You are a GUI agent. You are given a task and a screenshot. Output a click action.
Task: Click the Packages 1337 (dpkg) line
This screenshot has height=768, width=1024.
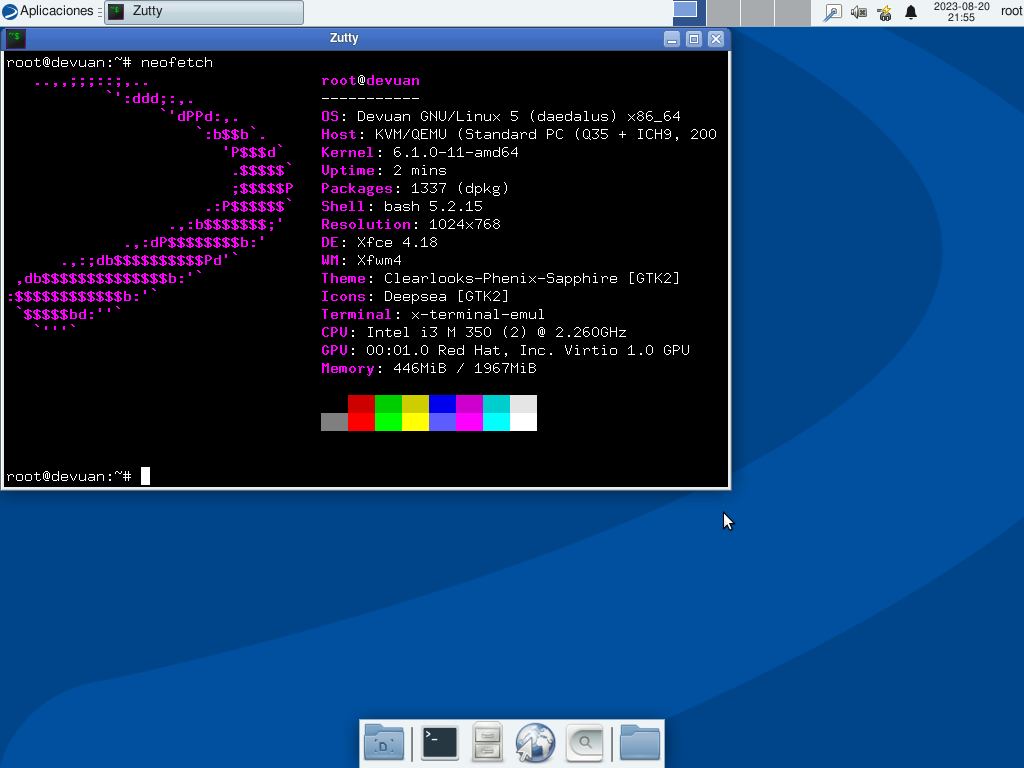pos(415,188)
